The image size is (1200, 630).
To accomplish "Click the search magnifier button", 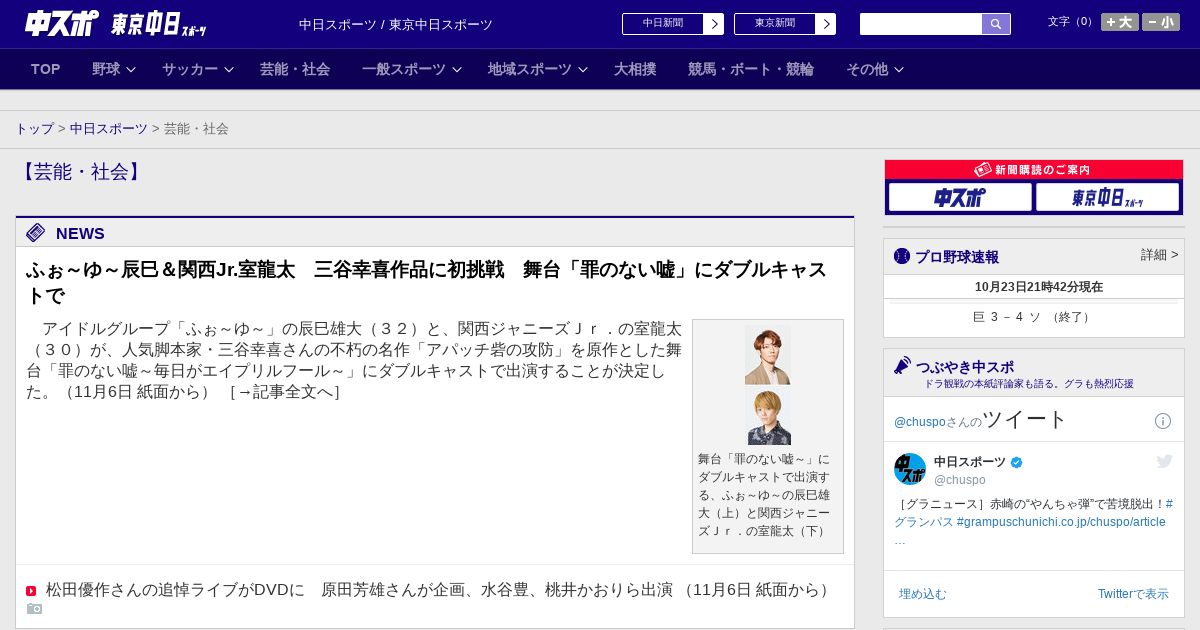I will (996, 24).
